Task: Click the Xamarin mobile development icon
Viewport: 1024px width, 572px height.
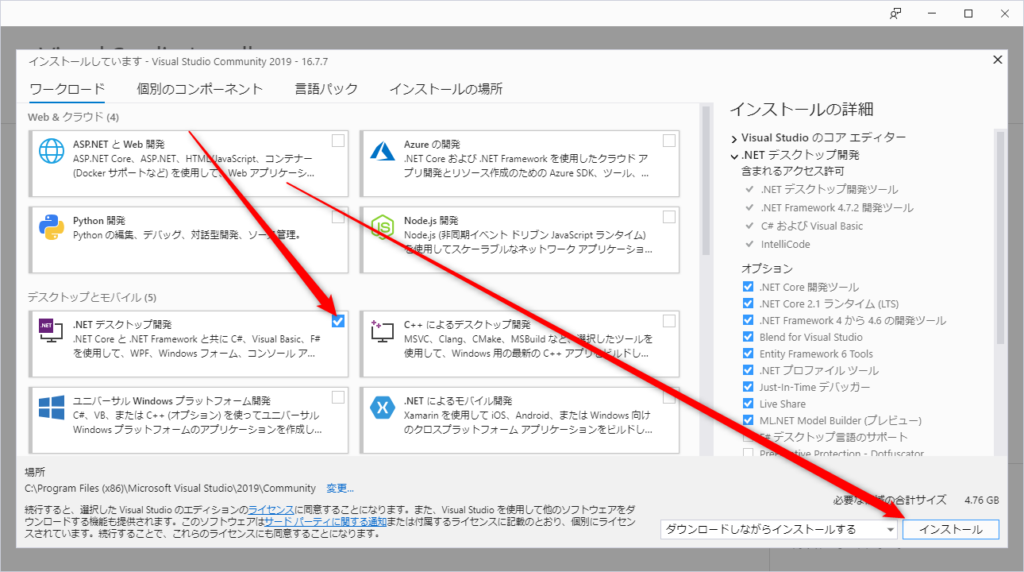Action: 383,407
